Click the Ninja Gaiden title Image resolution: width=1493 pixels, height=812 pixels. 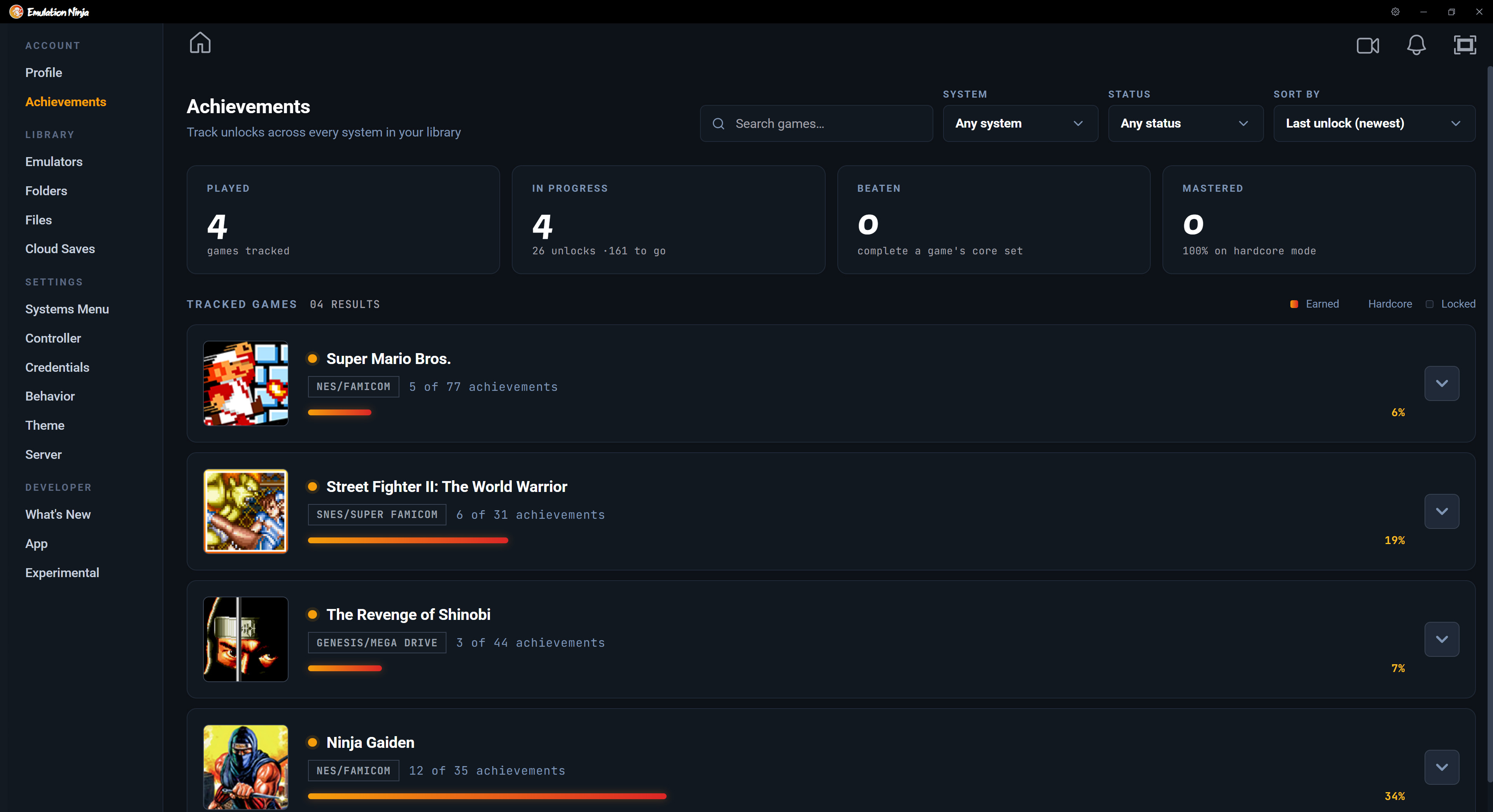(370, 742)
